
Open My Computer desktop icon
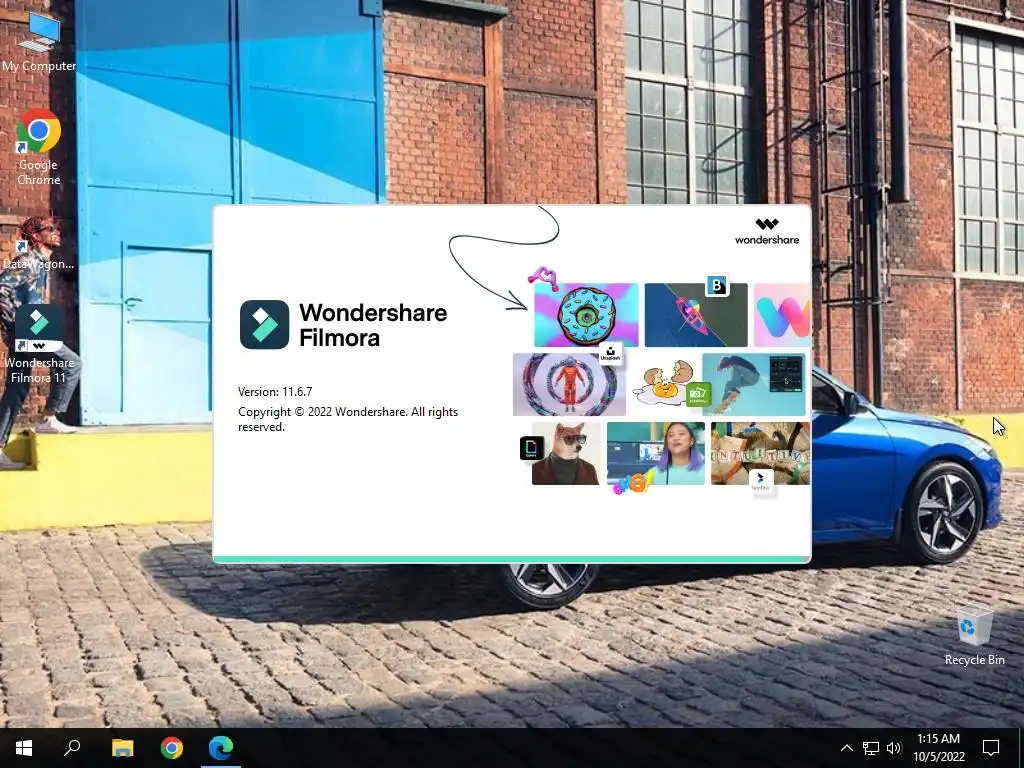pyautogui.click(x=39, y=42)
